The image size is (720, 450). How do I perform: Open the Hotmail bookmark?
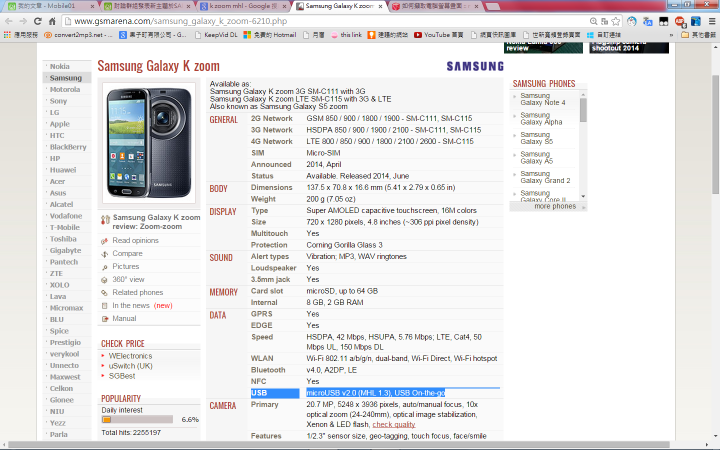270,35
